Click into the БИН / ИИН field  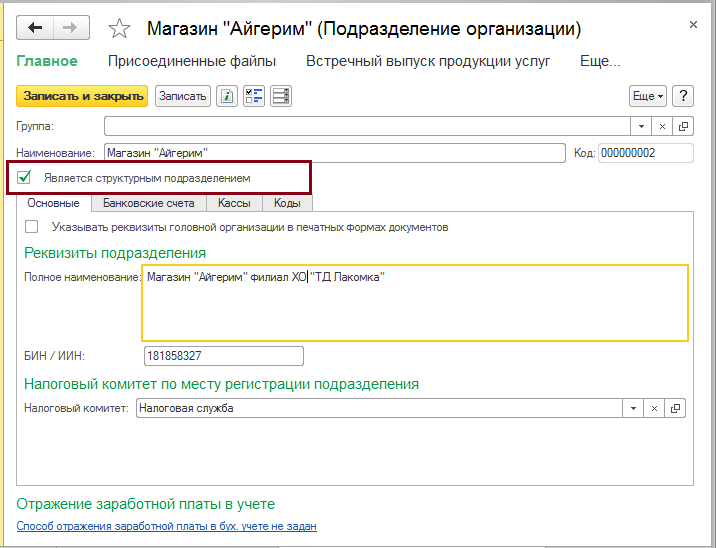pos(223,356)
